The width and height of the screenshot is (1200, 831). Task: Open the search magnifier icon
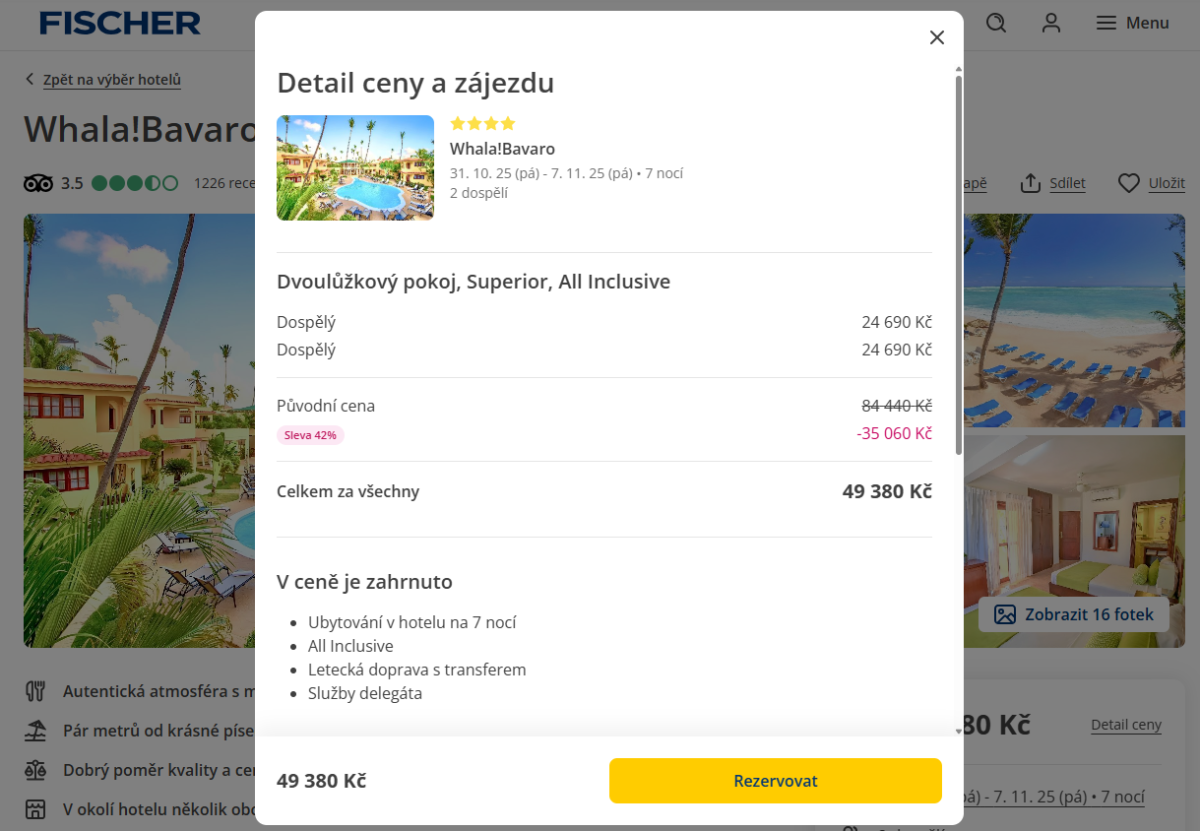click(996, 23)
